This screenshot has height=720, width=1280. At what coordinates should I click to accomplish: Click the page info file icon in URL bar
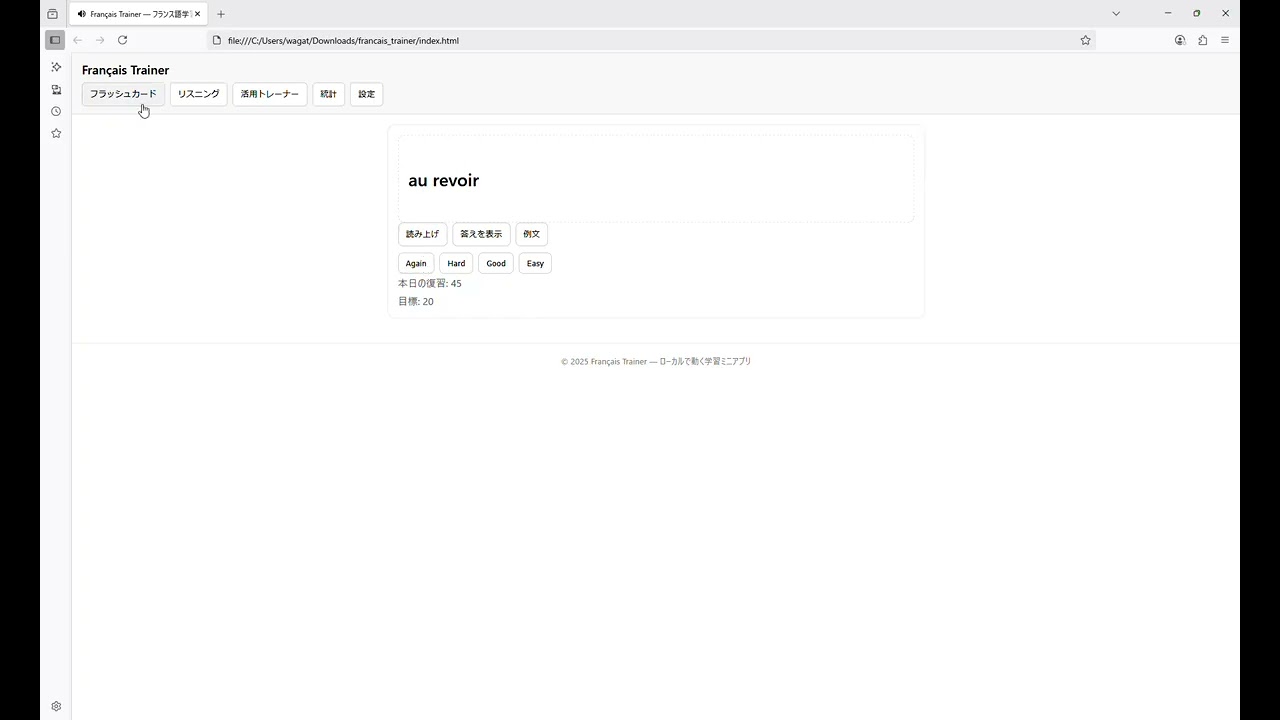point(217,40)
